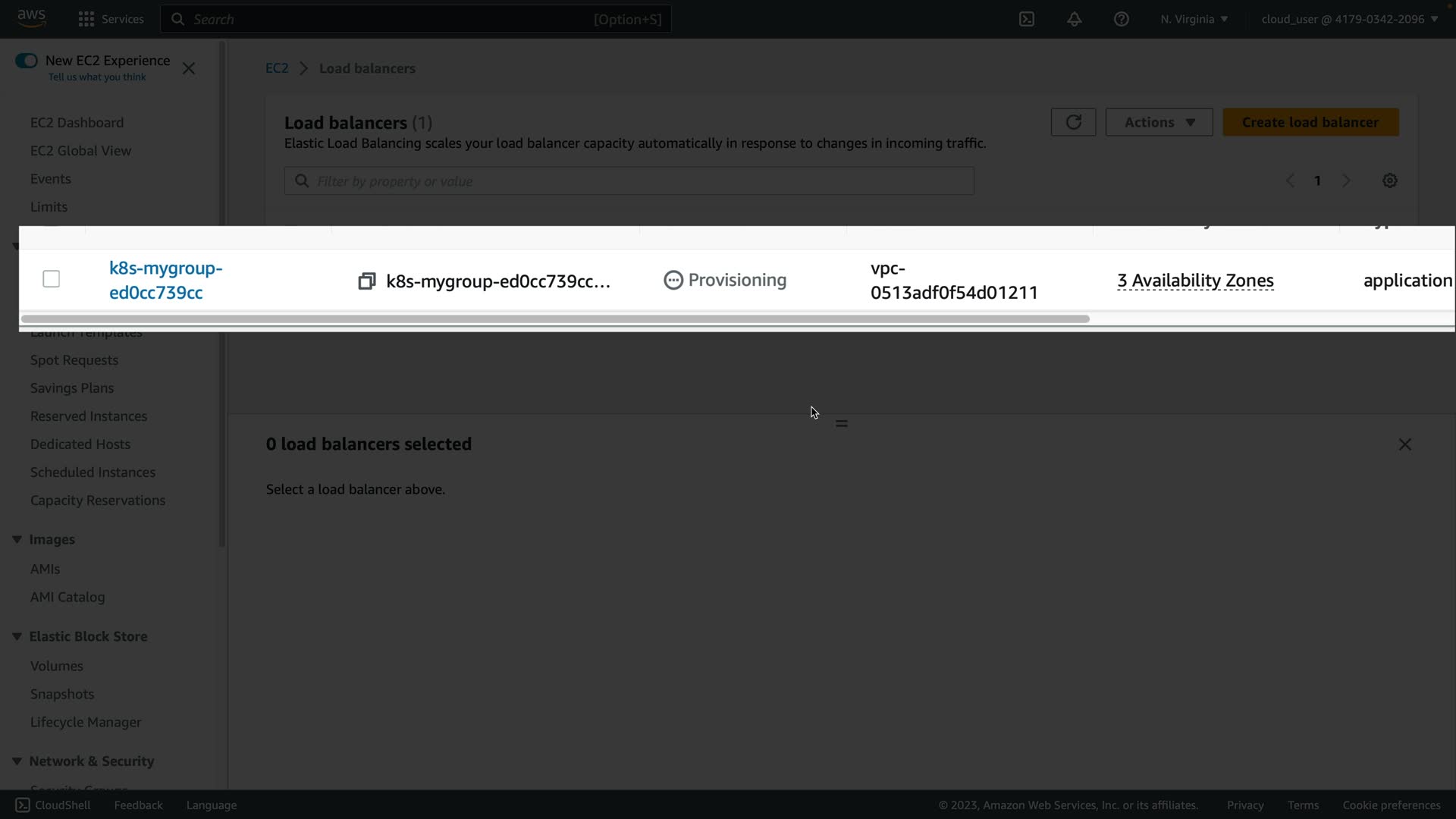Open the Services grid menu

[86, 19]
